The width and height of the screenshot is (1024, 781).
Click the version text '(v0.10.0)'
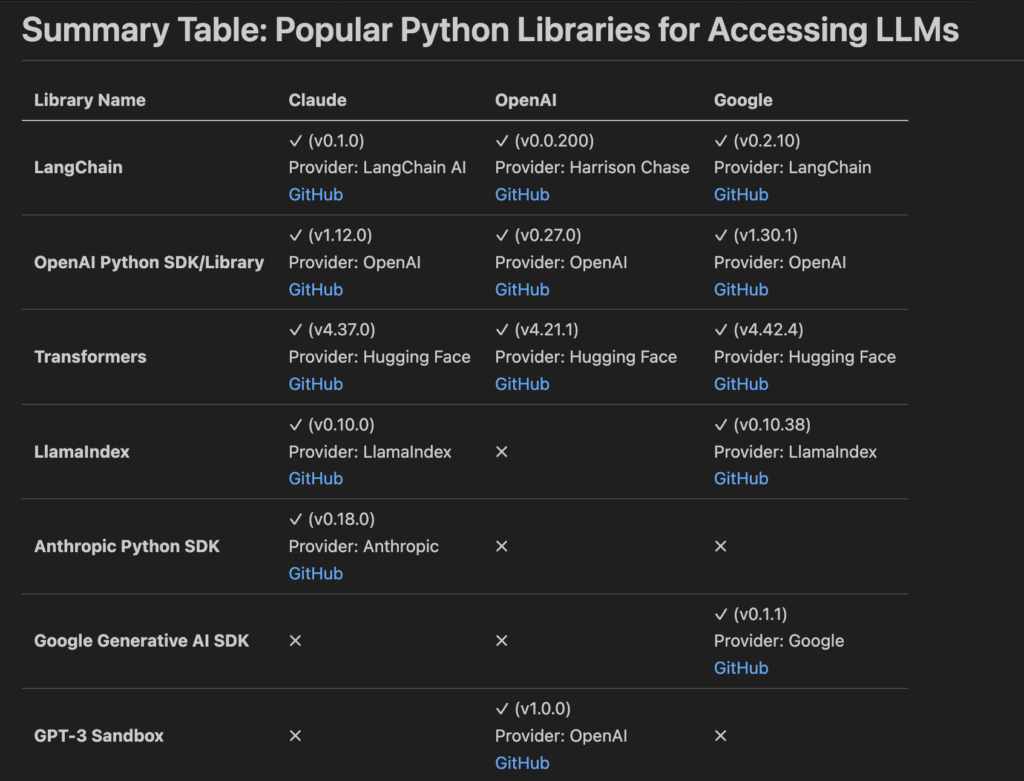tap(341, 424)
